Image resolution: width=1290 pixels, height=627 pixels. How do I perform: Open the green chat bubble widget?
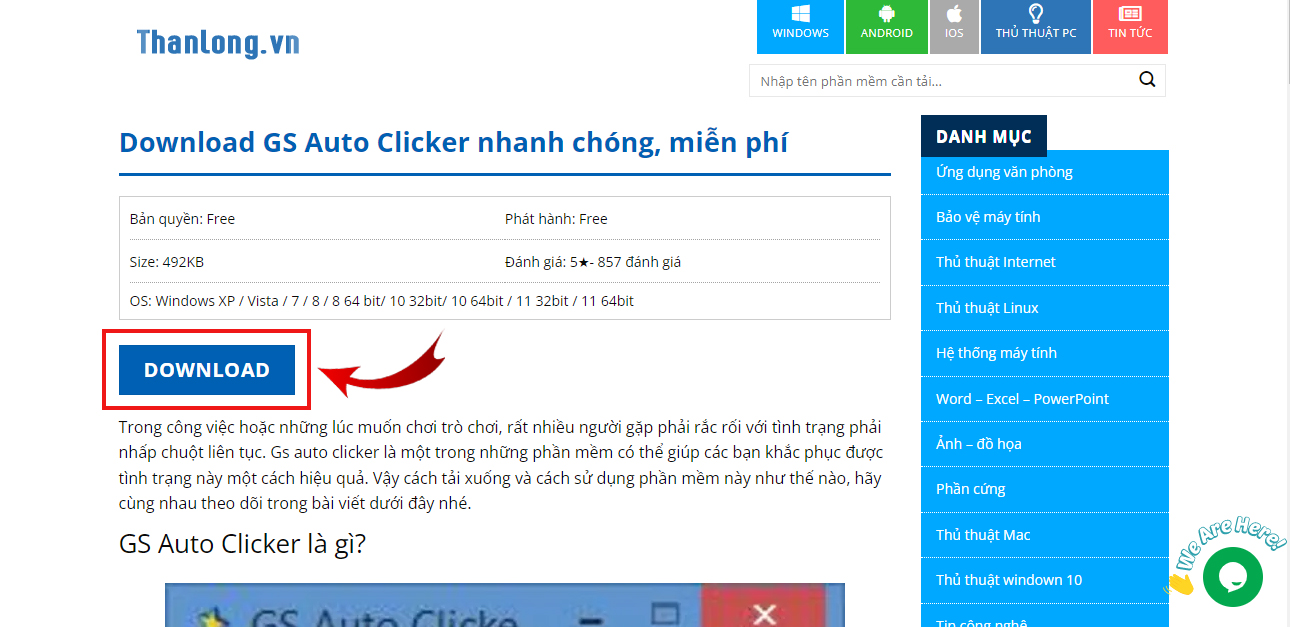click(x=1232, y=576)
